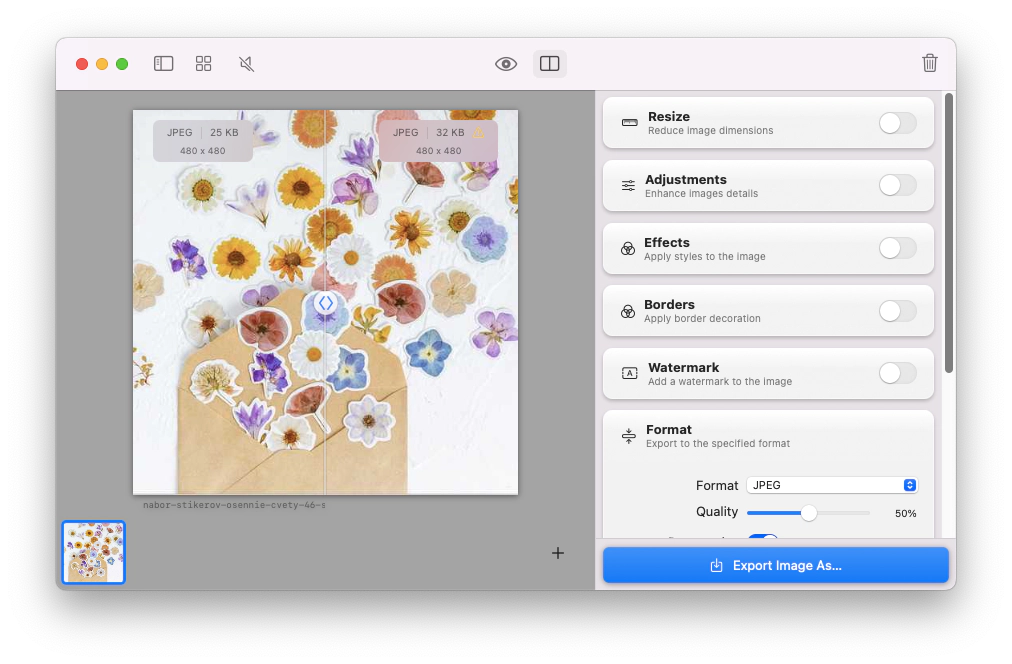Click the Format section header
Screen dimensions: 1012x664
(x=669, y=430)
